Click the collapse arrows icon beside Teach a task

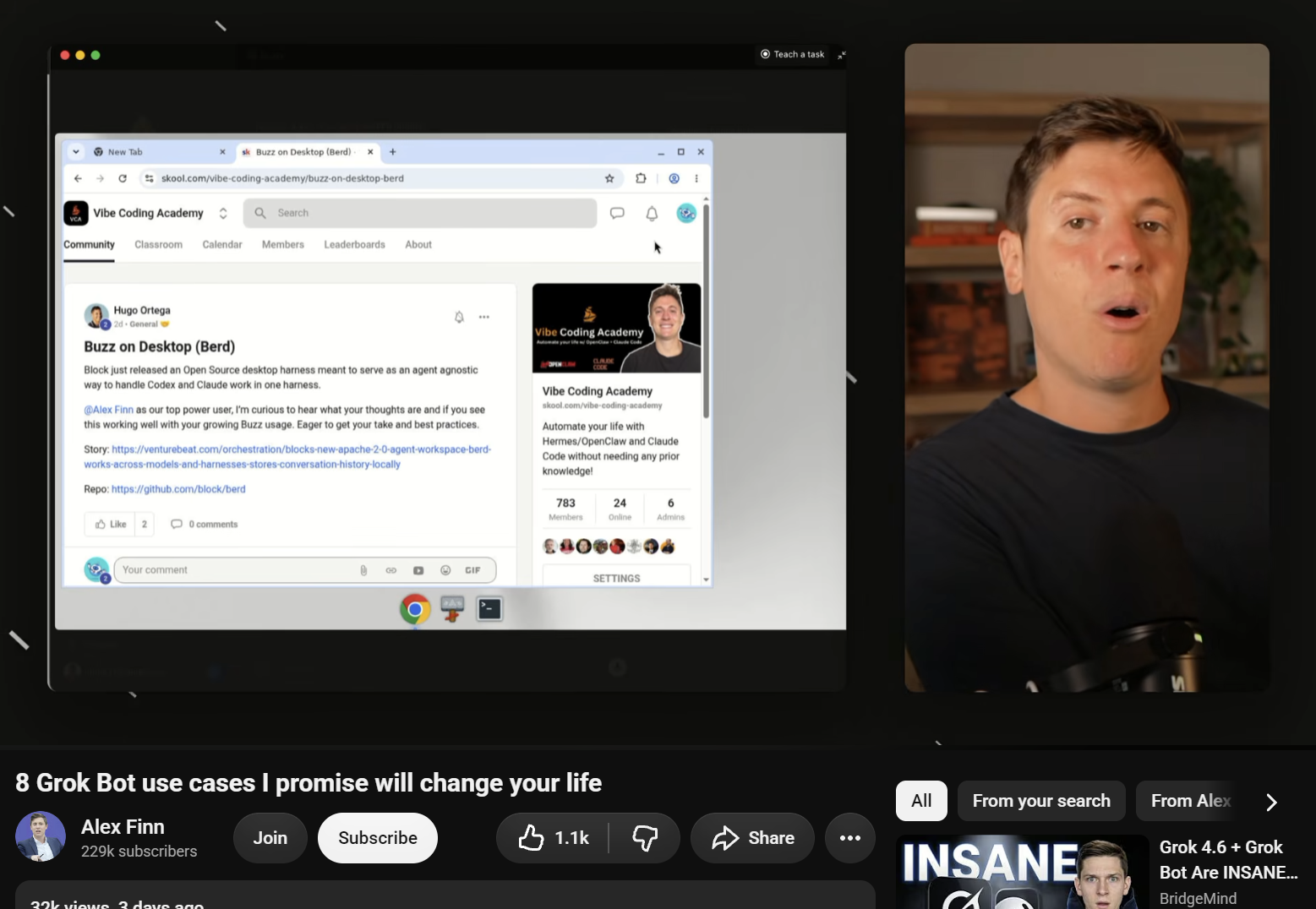(841, 55)
